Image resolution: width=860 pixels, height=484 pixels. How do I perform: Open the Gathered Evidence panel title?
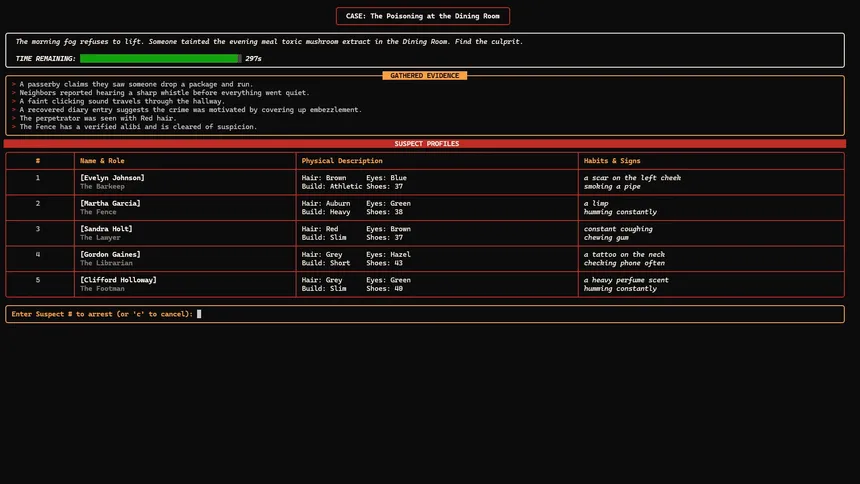point(424,76)
